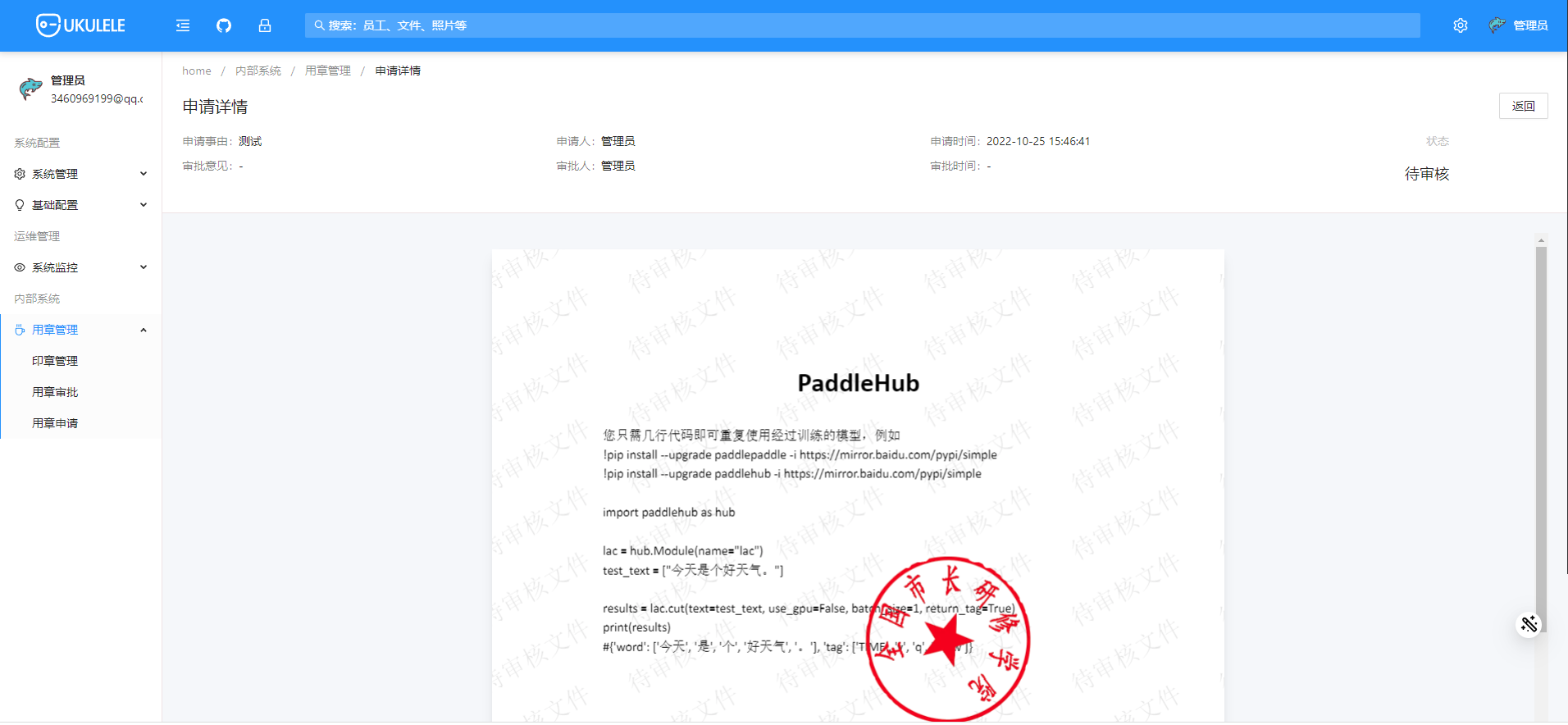The height and width of the screenshot is (725, 1568).
Task: Click the admin avatar in the header
Action: click(1497, 25)
